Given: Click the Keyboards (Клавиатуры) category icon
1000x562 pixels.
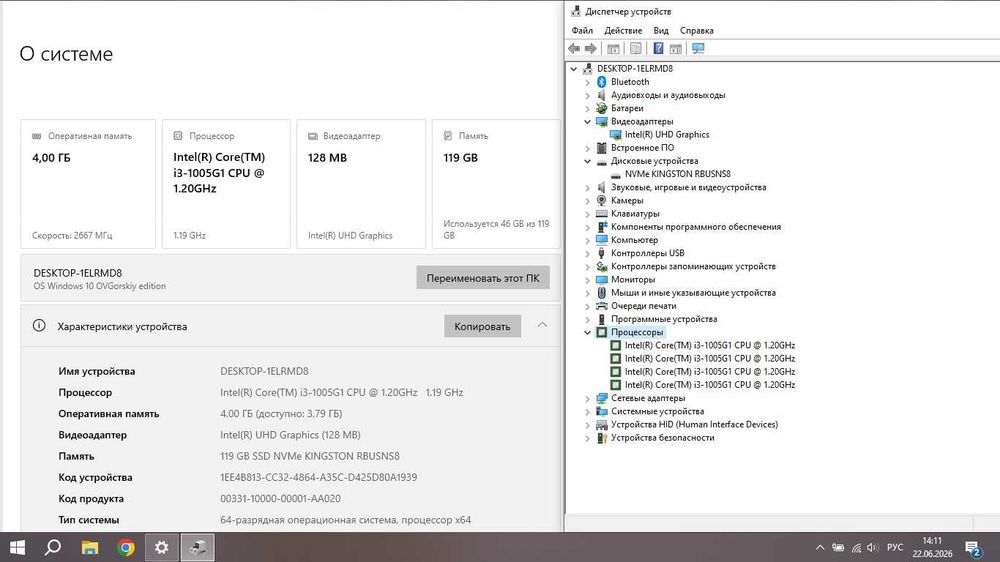Looking at the screenshot, I should tap(601, 214).
